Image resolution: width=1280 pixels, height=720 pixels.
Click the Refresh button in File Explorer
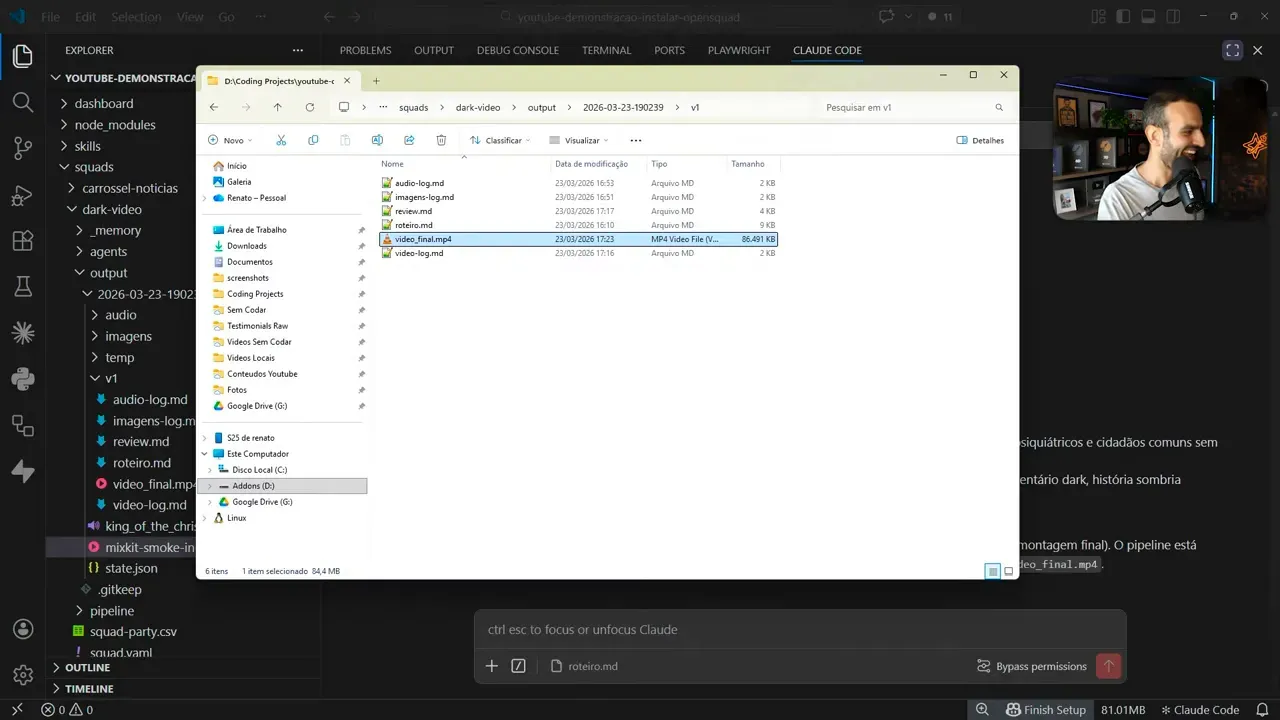pos(310,107)
